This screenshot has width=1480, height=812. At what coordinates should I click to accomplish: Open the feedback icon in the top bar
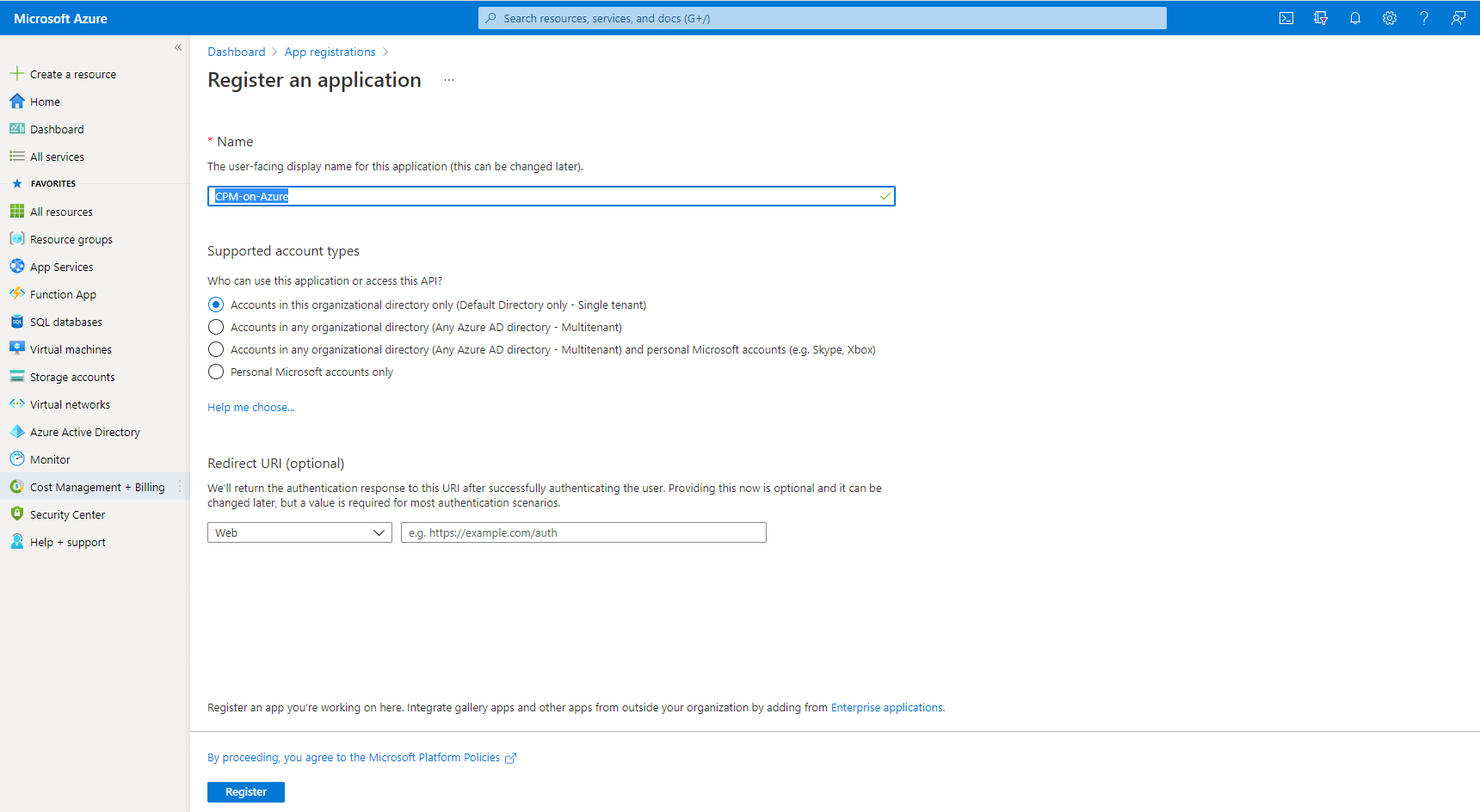click(1458, 18)
